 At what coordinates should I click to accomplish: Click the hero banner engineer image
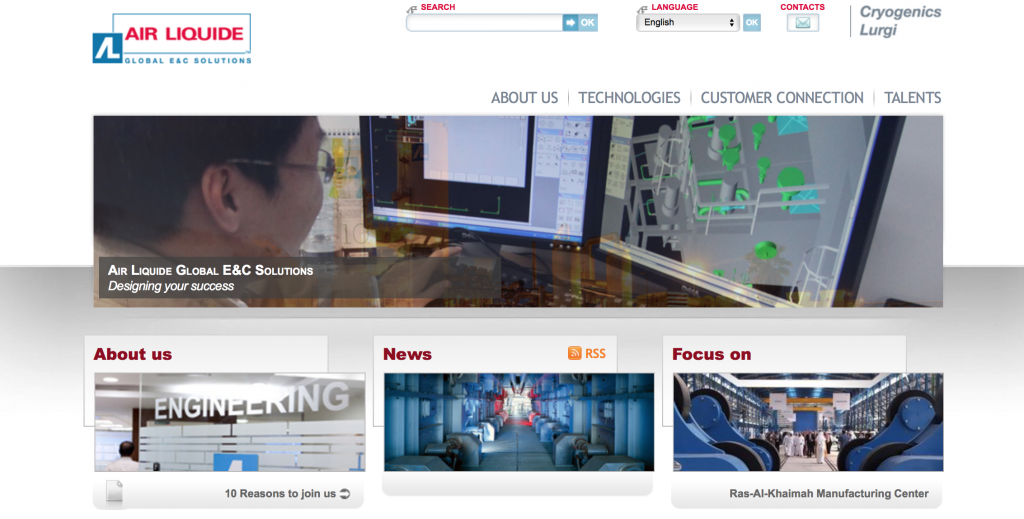[518, 211]
